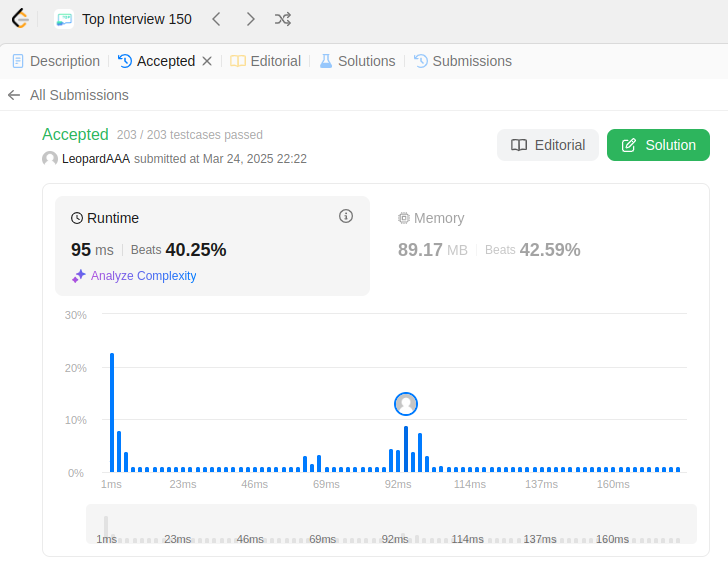Open the Submissions tab
Viewport: 728px width, 567px height.
click(x=463, y=61)
